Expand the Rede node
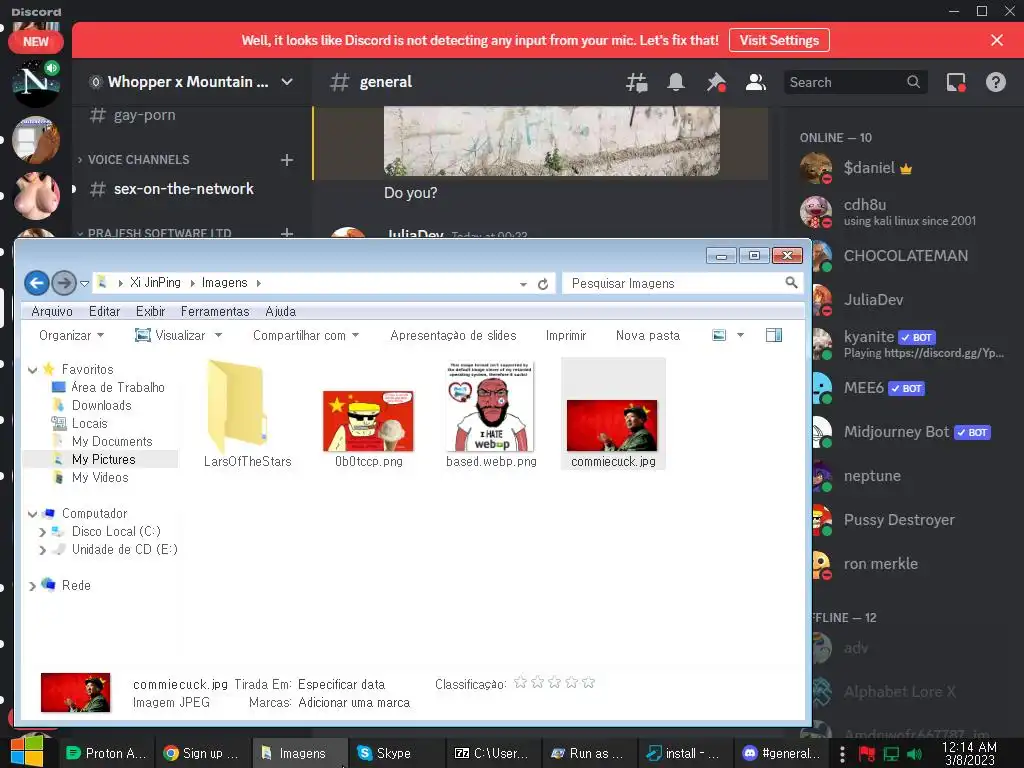1024x768 pixels. tap(32, 586)
